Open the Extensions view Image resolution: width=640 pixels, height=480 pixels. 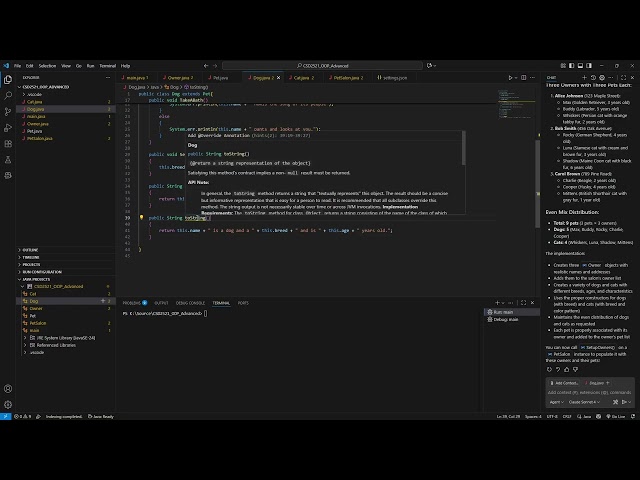coord(8,144)
